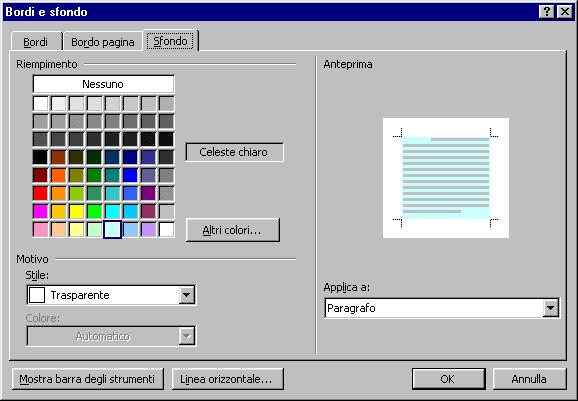Click Mostra barra degli strumenti

tap(87, 379)
